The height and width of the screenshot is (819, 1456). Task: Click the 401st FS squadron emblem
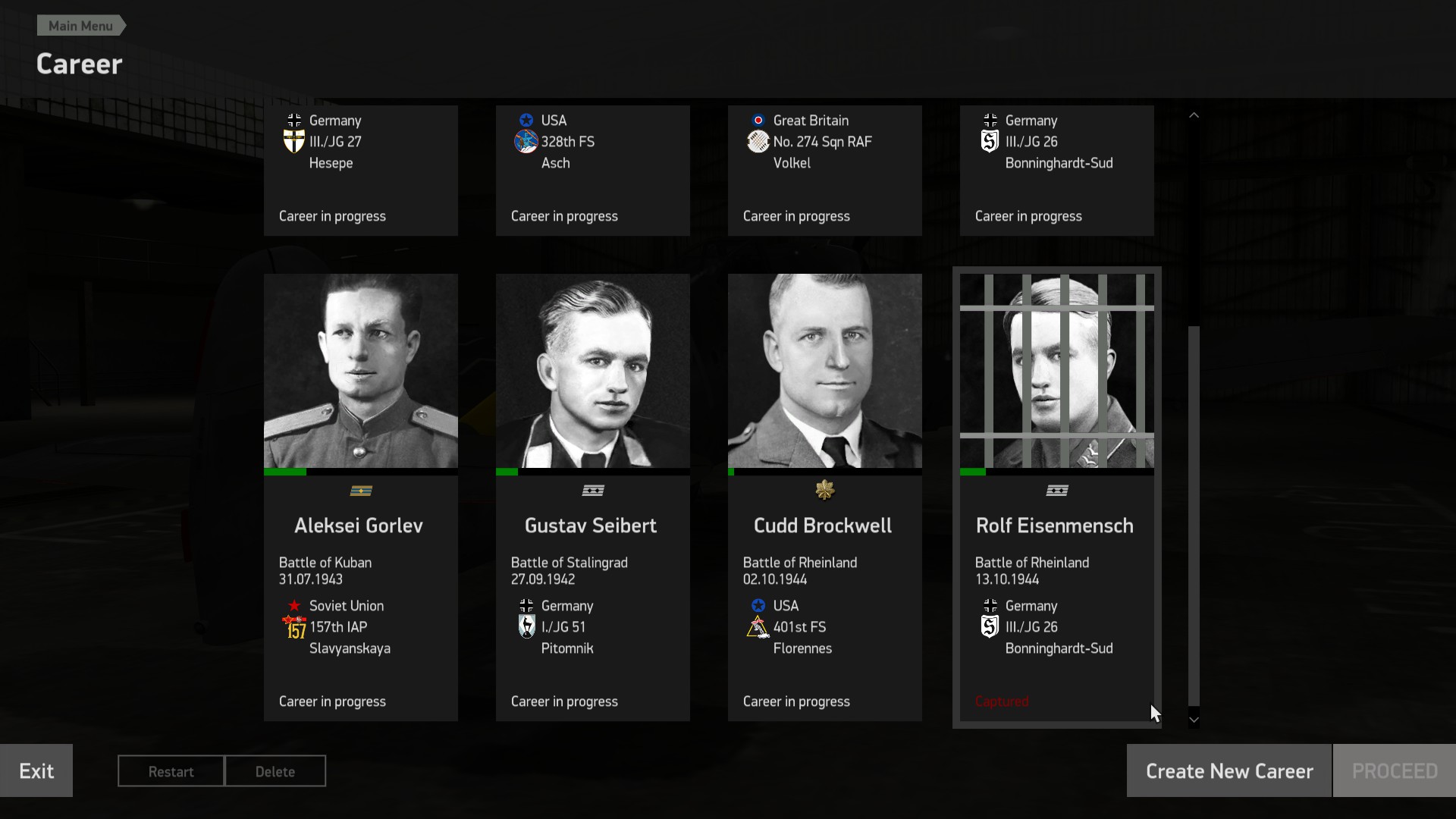pos(758,627)
